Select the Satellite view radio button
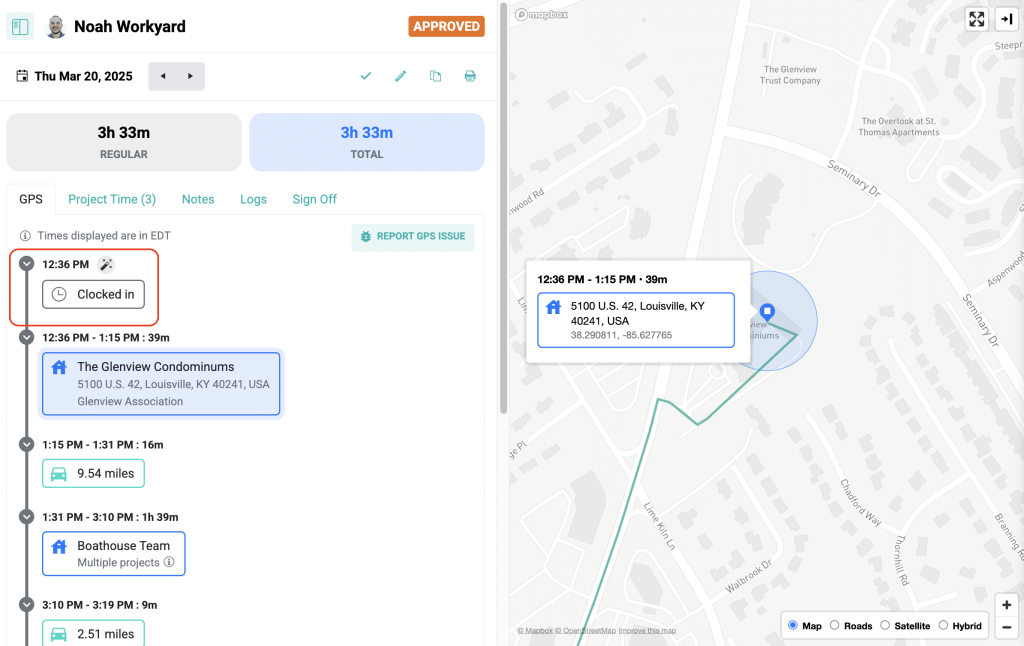This screenshot has height=646, width=1024. click(885, 625)
